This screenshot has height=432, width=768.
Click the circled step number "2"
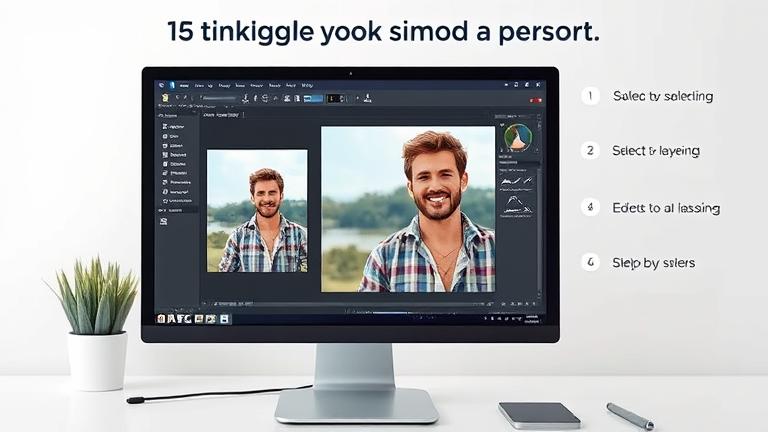[x=590, y=150]
